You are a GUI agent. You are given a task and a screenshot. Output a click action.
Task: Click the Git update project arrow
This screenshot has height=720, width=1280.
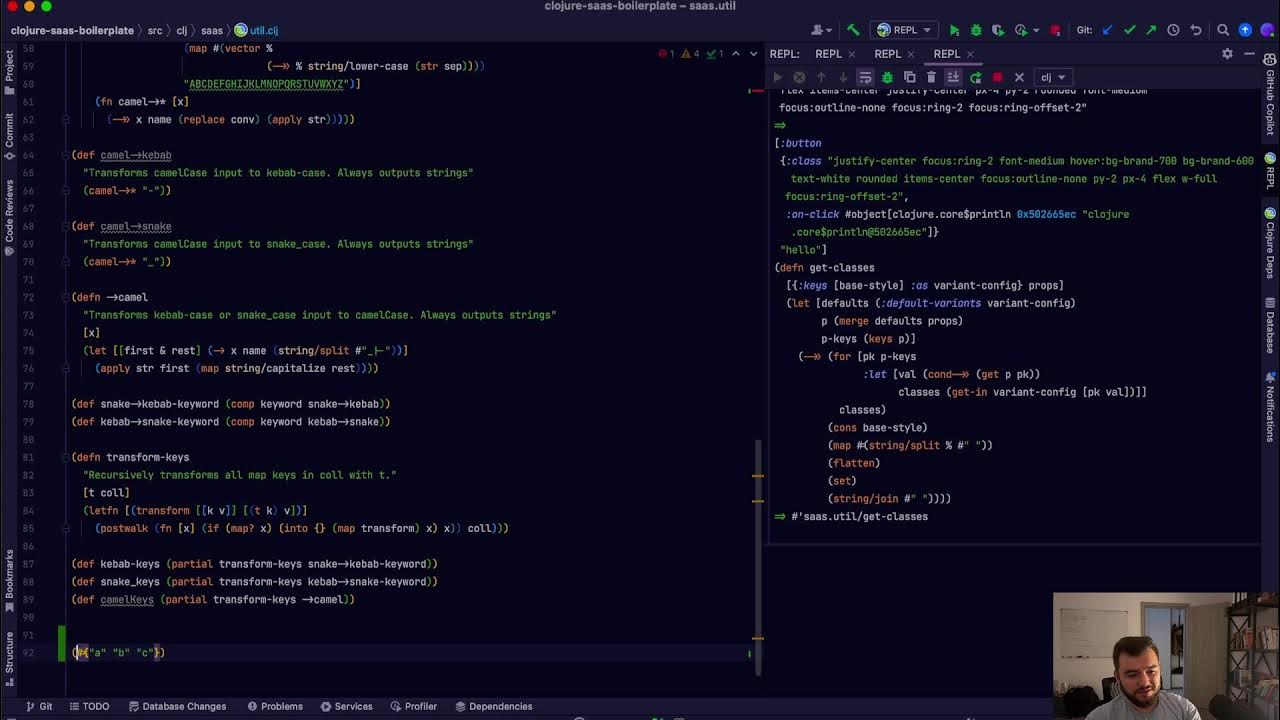click(1107, 30)
